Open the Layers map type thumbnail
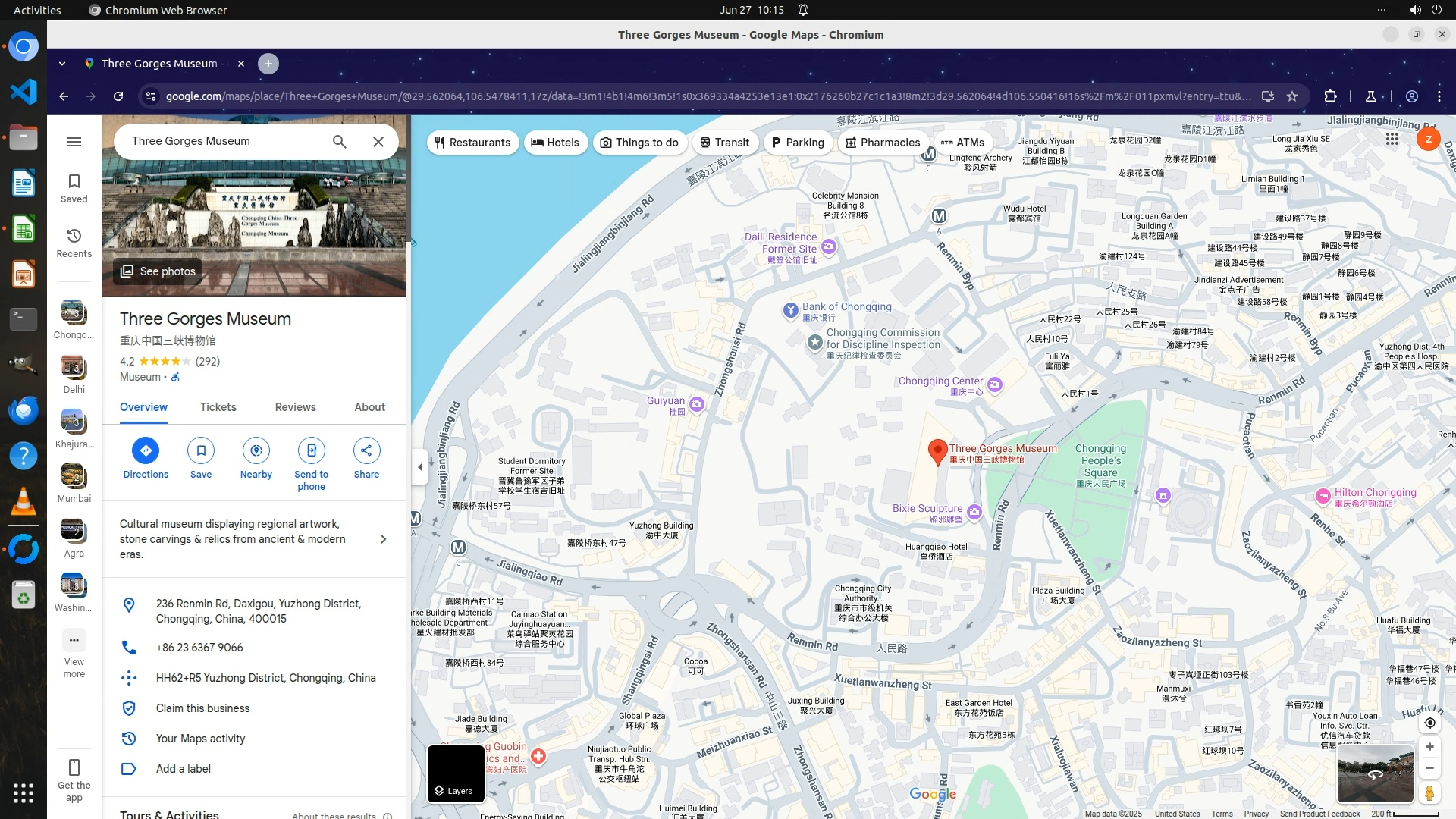Image resolution: width=1456 pixels, height=819 pixels. 456,773
